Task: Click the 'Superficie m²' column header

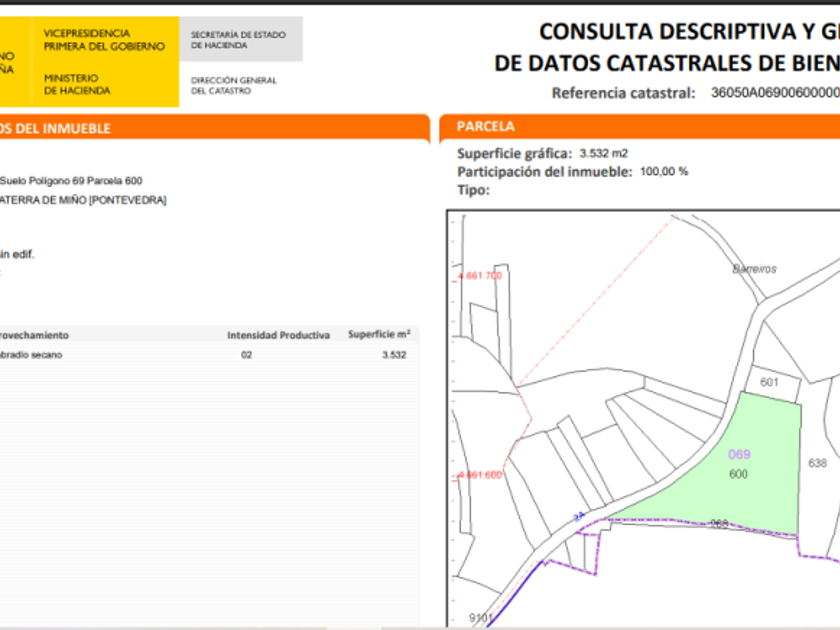Action: [x=379, y=334]
